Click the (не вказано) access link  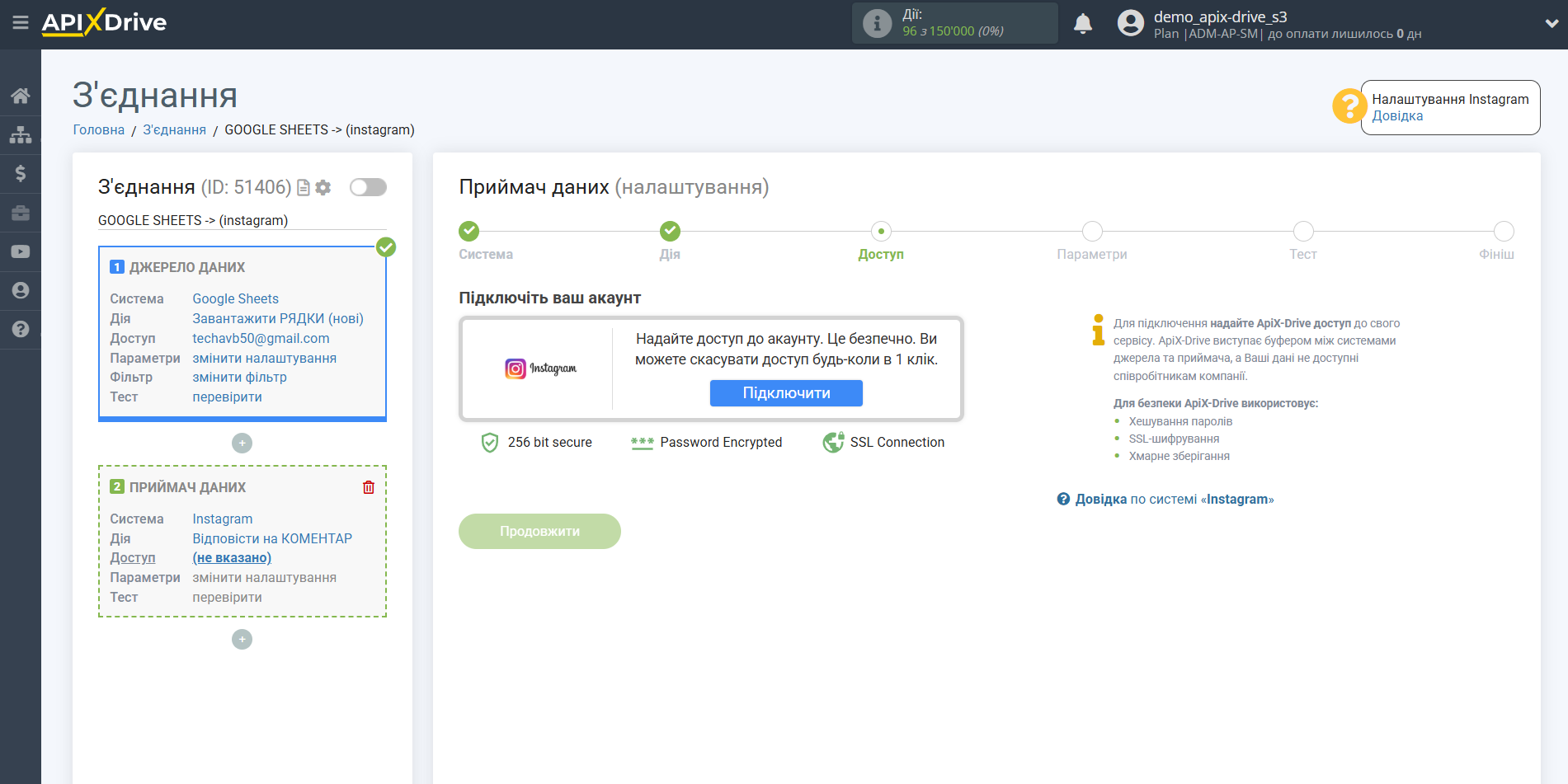232,557
